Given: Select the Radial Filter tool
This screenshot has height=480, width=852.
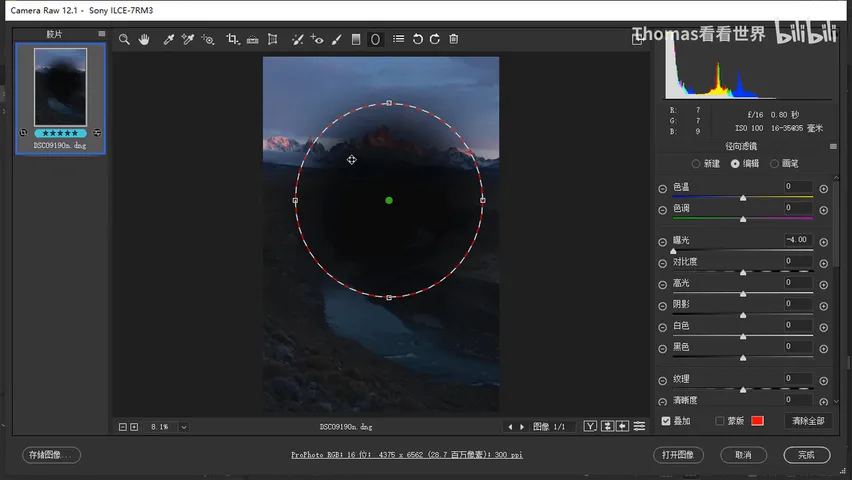Looking at the screenshot, I should point(375,39).
